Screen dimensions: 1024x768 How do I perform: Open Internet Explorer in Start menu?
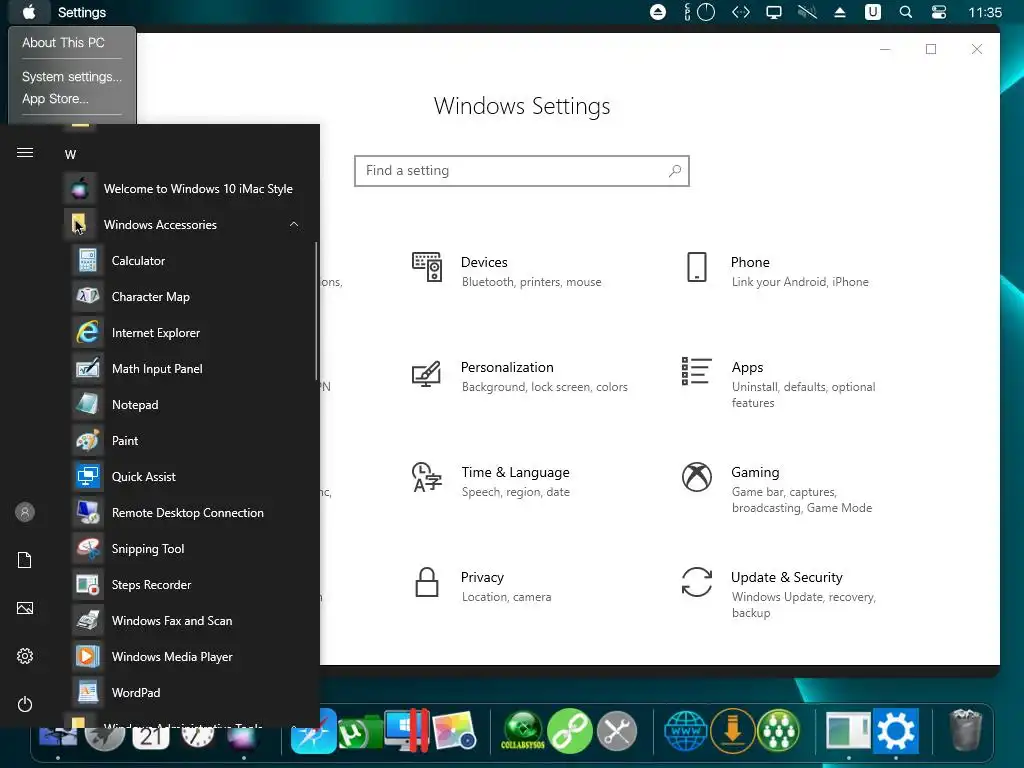189,332
